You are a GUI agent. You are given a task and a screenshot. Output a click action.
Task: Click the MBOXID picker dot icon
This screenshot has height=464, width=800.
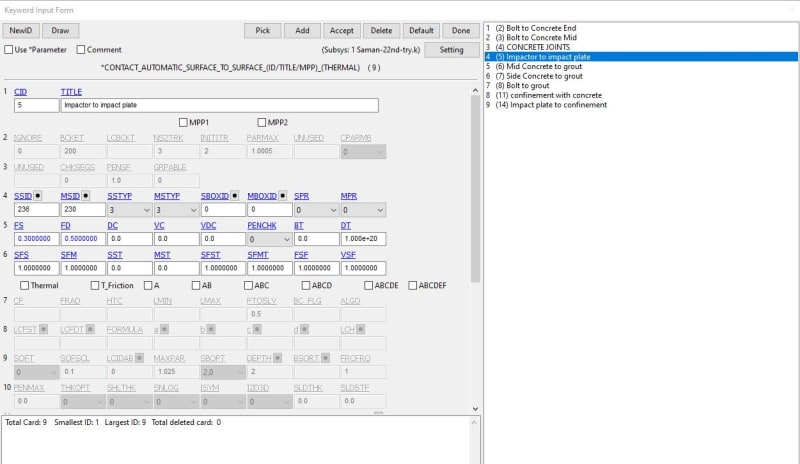pos(283,196)
